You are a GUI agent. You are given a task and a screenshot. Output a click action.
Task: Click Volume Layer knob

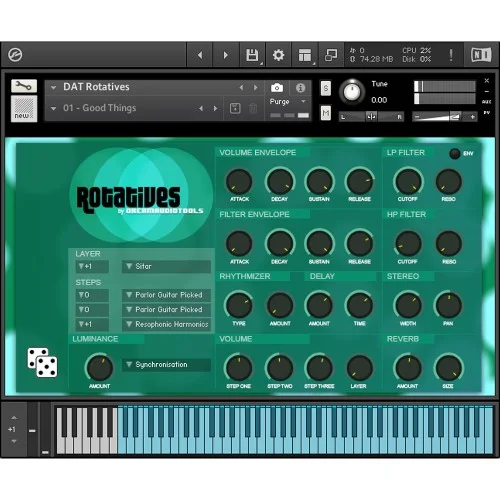tap(360, 368)
